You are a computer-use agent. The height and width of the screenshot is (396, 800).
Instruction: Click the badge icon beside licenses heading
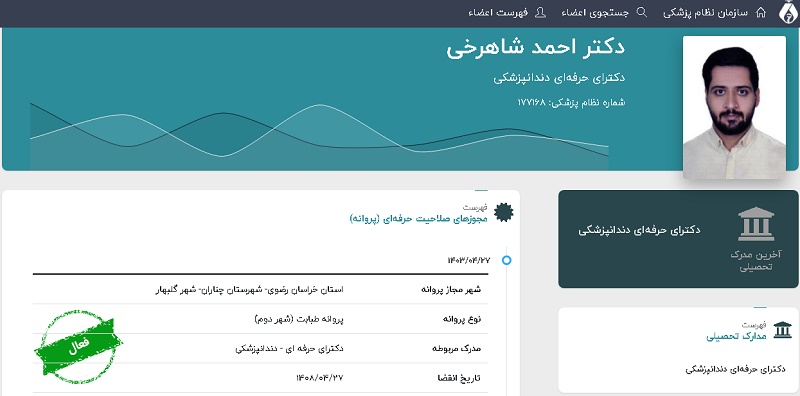pyautogui.click(x=504, y=213)
